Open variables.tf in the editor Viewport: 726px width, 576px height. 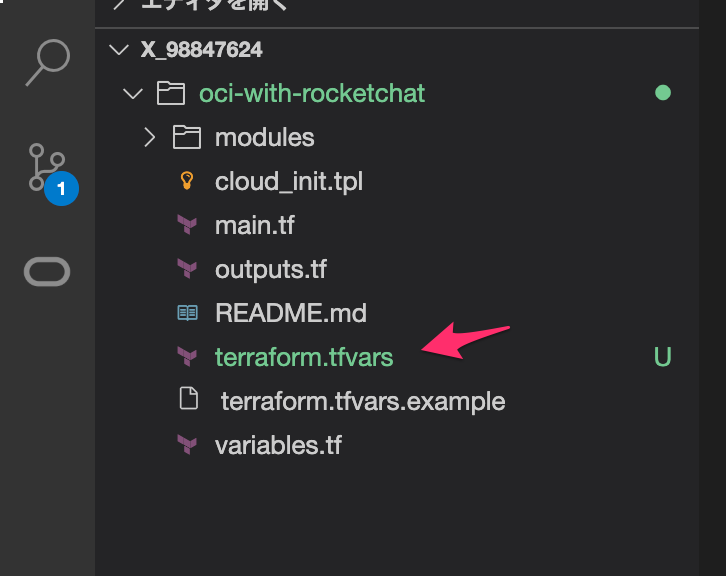pos(278,445)
